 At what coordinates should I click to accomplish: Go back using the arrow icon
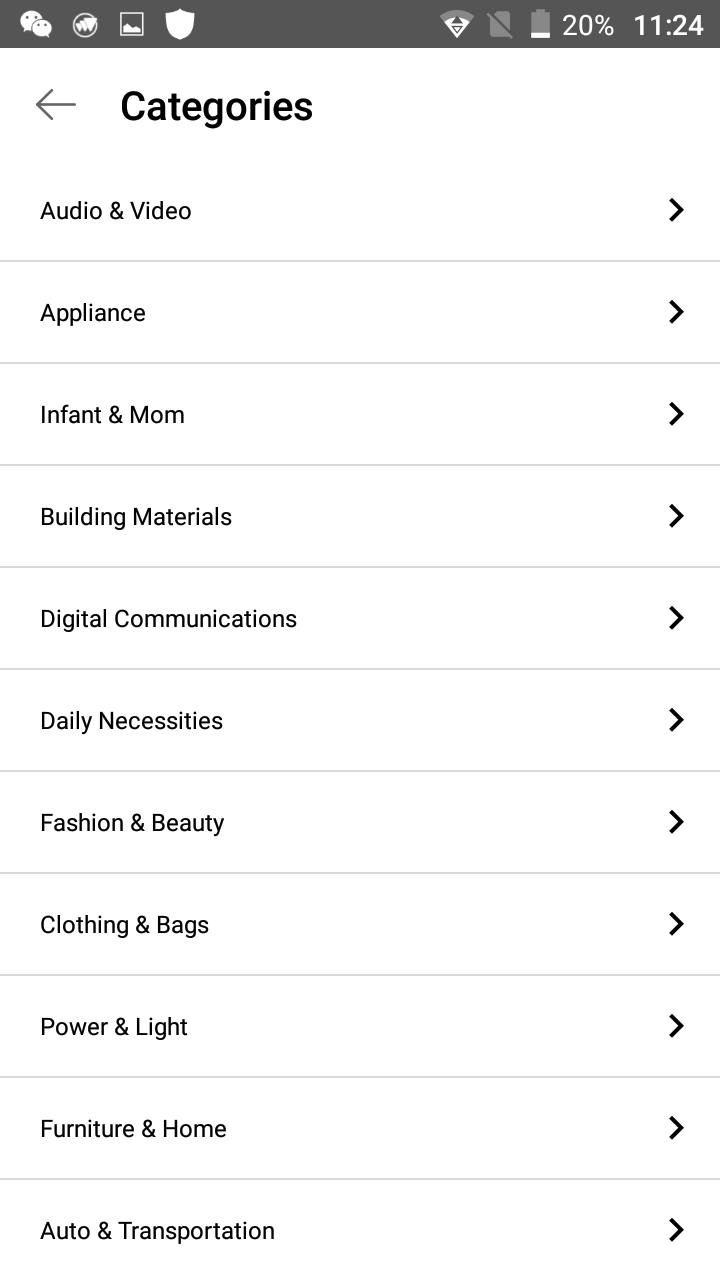tap(55, 104)
